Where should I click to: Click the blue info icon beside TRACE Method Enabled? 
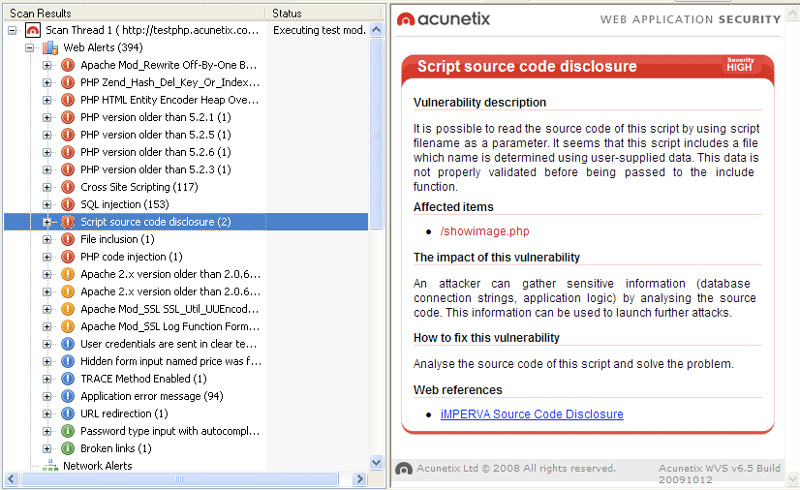tap(68, 379)
